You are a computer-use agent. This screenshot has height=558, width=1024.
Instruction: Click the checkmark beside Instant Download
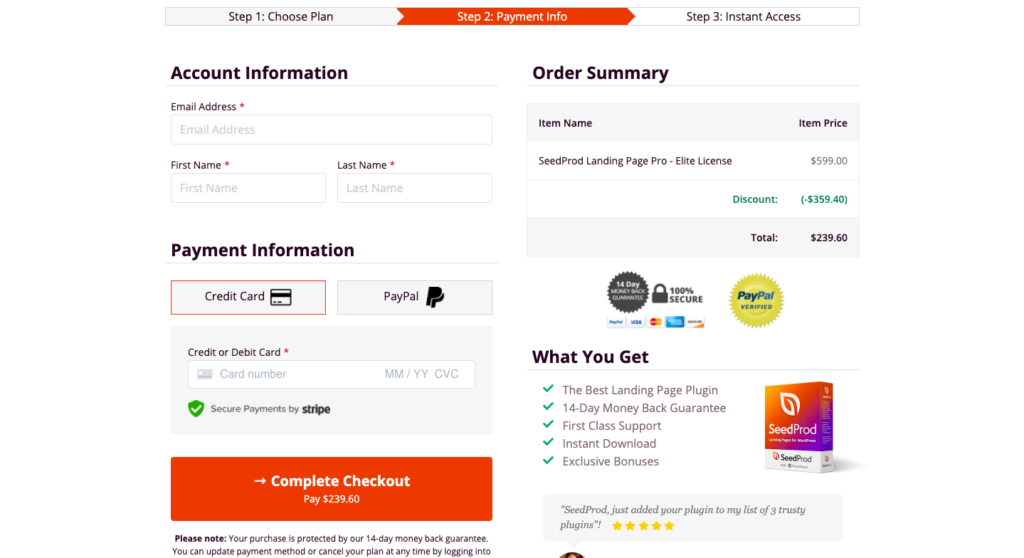[548, 442]
